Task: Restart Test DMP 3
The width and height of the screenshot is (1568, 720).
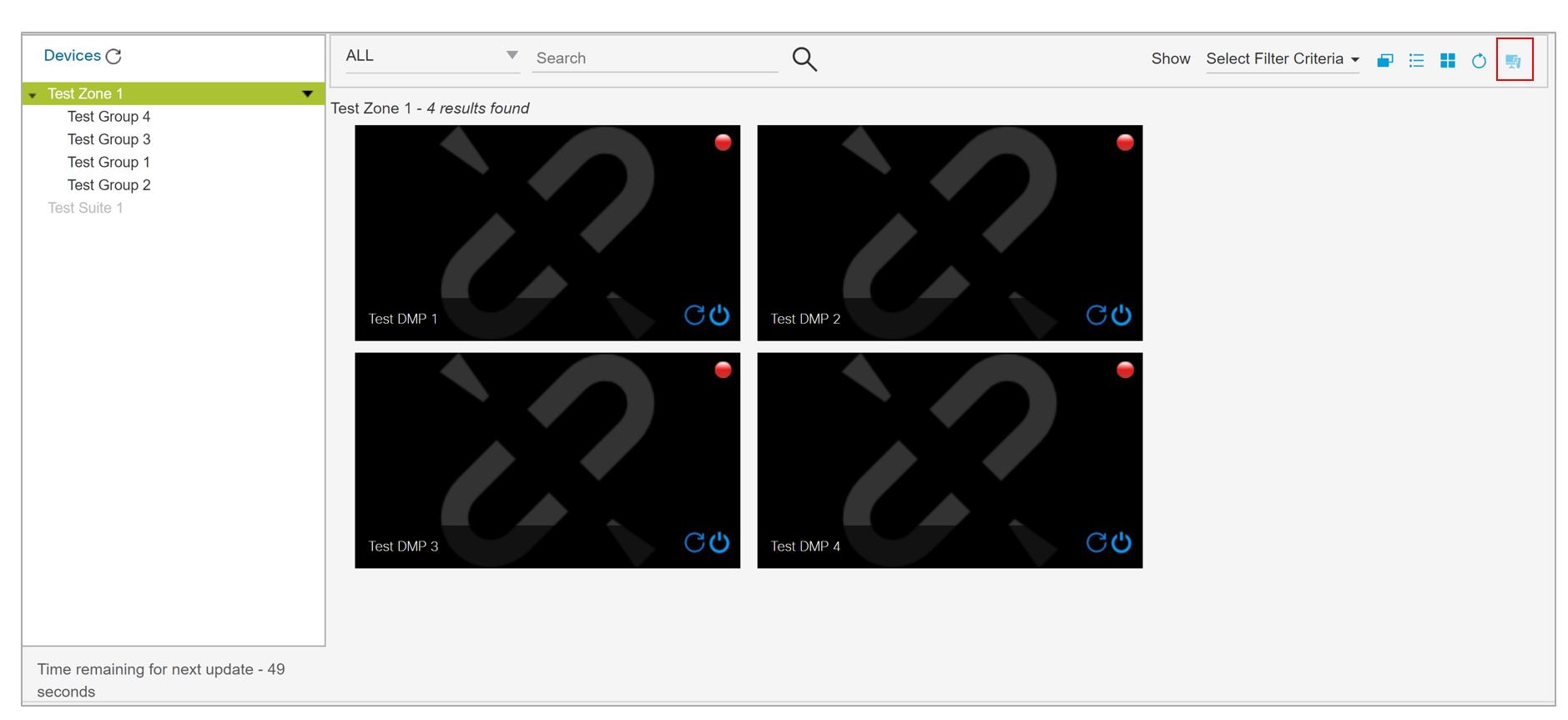Action: pyautogui.click(x=694, y=542)
